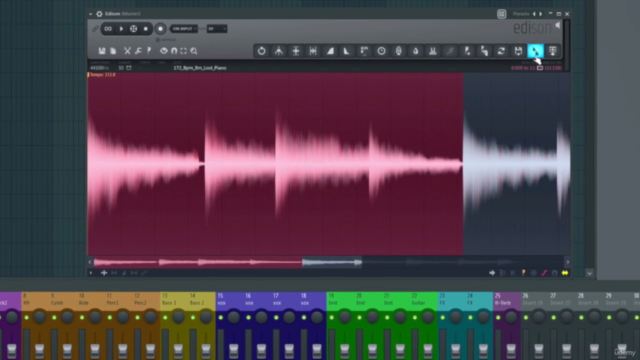This screenshot has height=360, width=640.
Task: Toggle the loop playback button in Edison
Action: click(108, 29)
